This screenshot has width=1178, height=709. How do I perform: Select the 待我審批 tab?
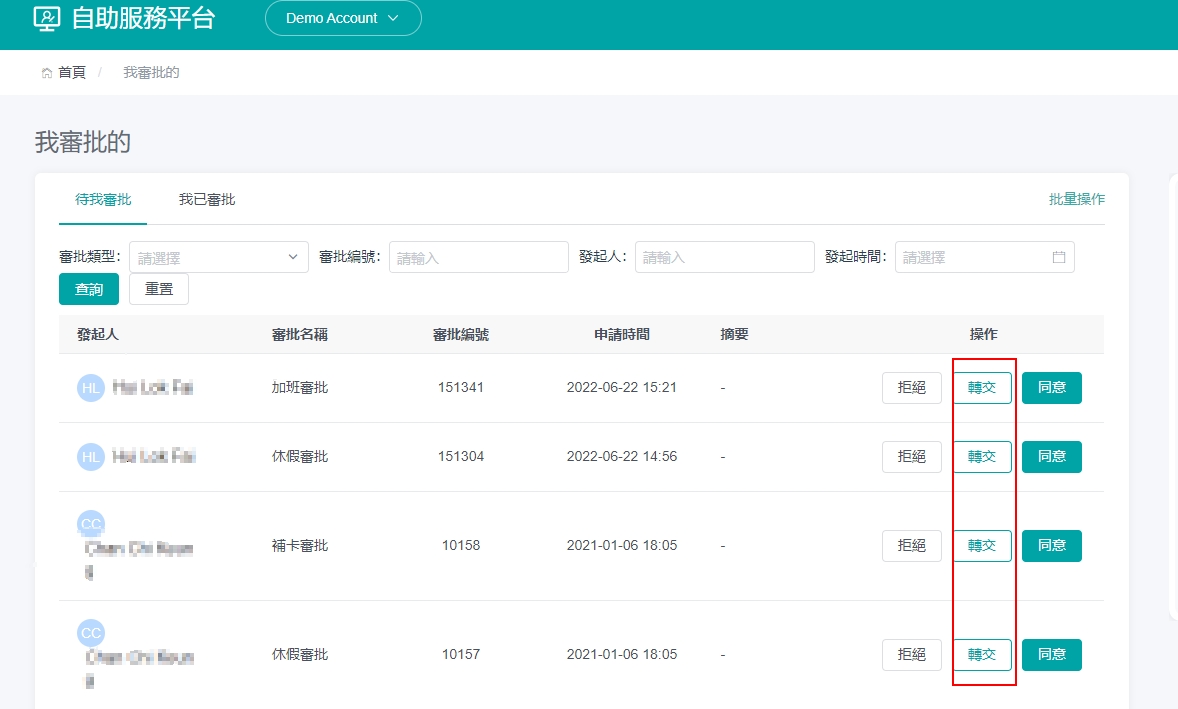click(x=103, y=200)
